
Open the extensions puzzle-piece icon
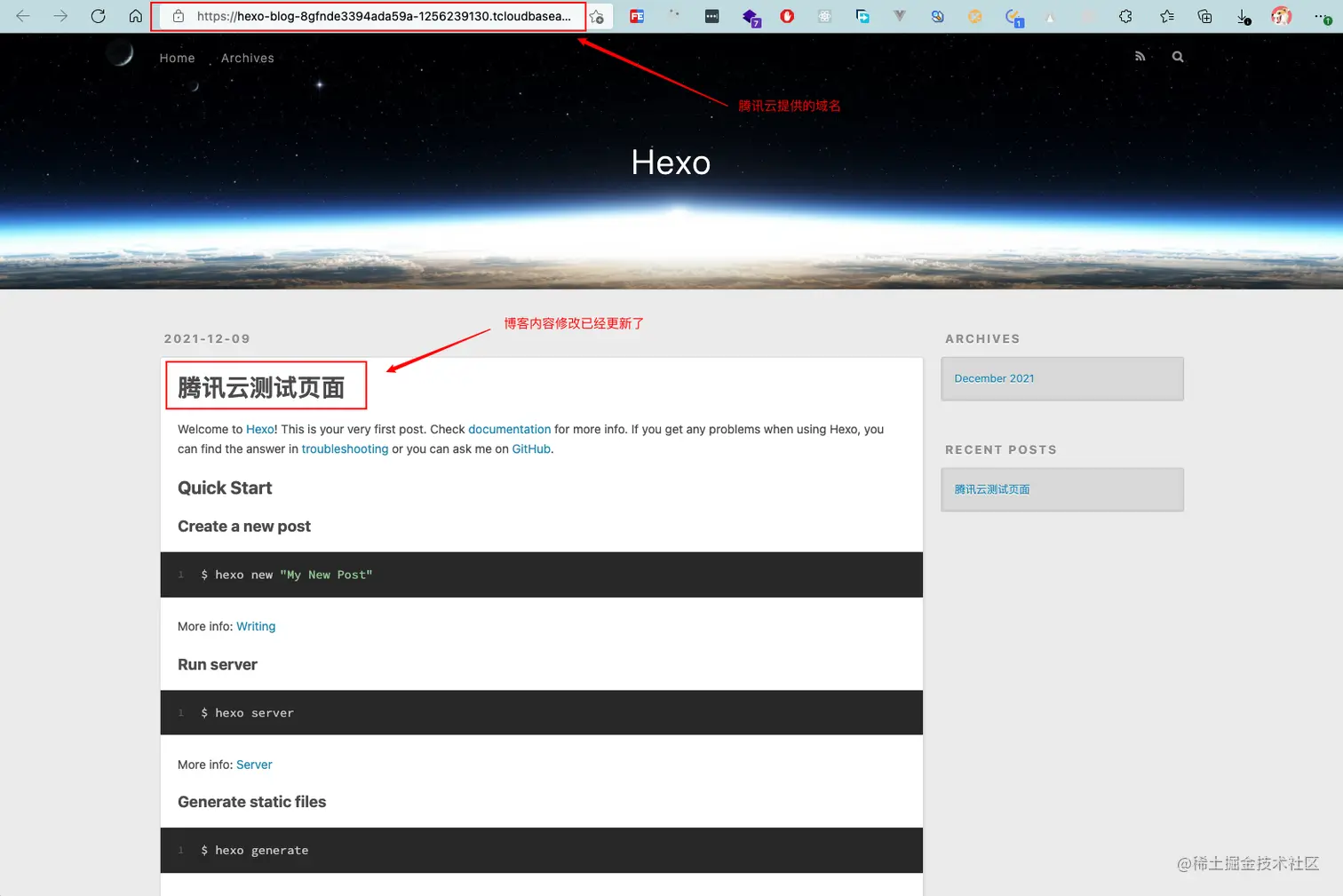point(1125,15)
